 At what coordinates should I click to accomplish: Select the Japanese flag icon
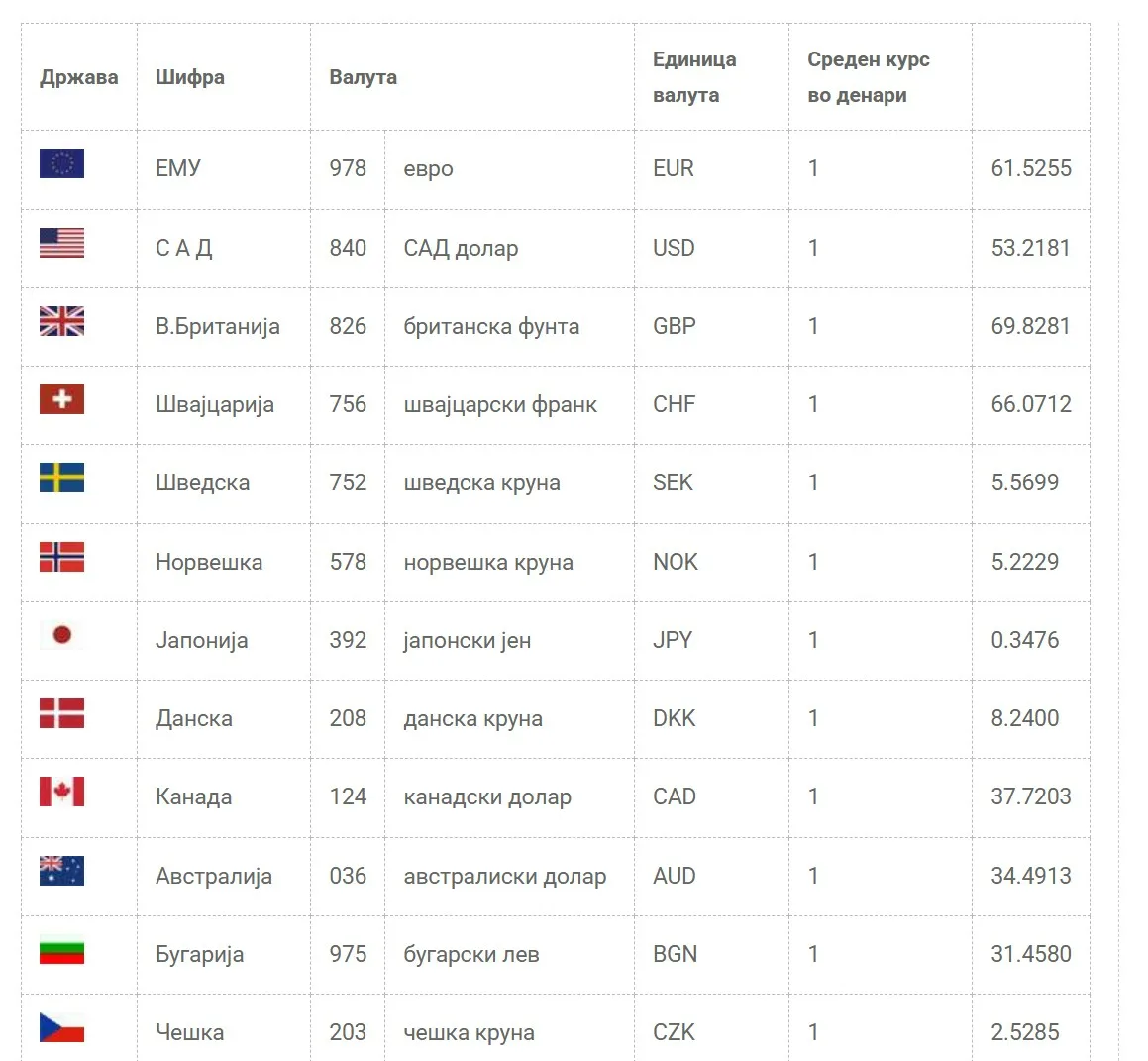pyautogui.click(x=61, y=635)
